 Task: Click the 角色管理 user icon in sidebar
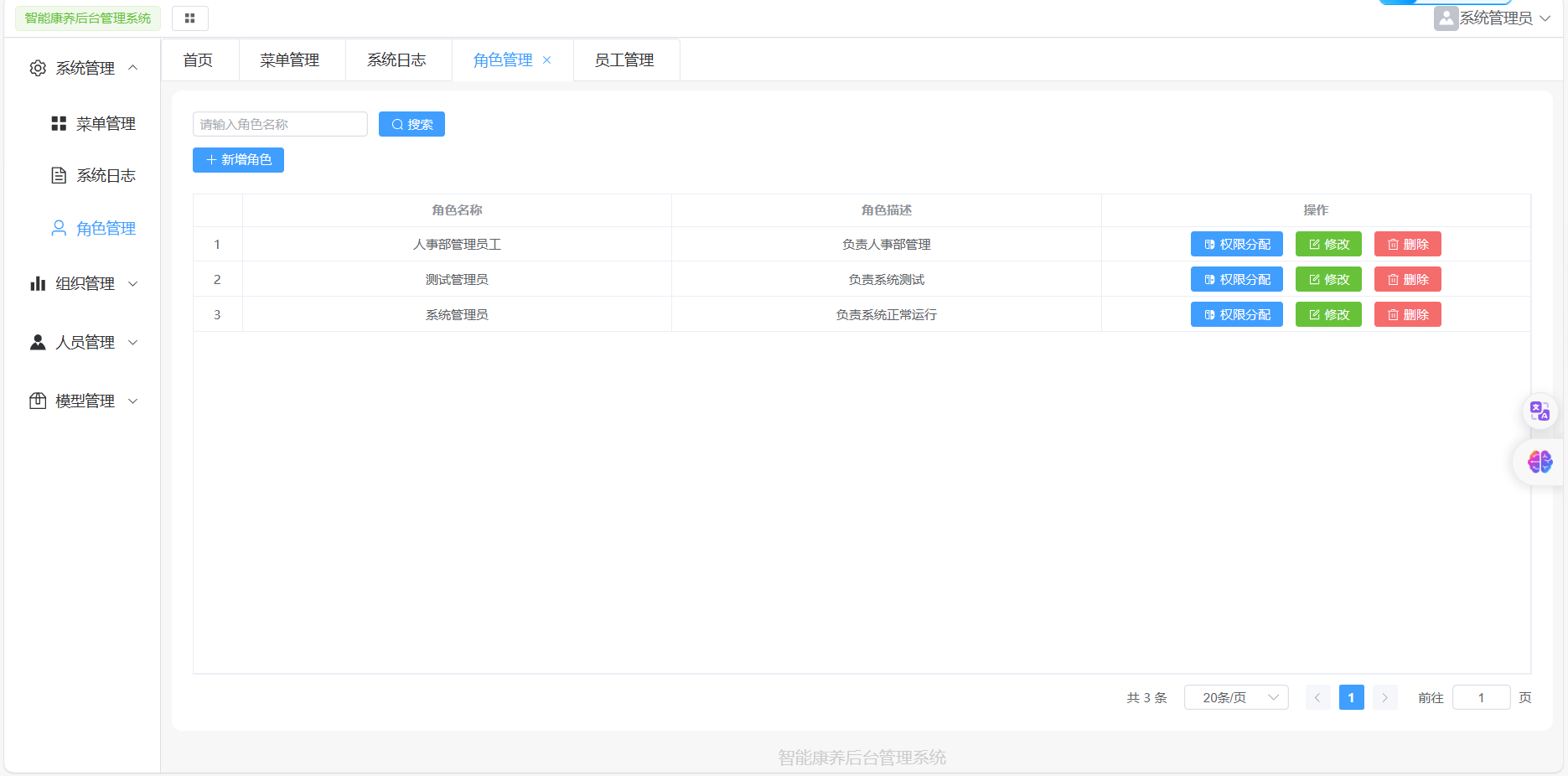coord(59,228)
